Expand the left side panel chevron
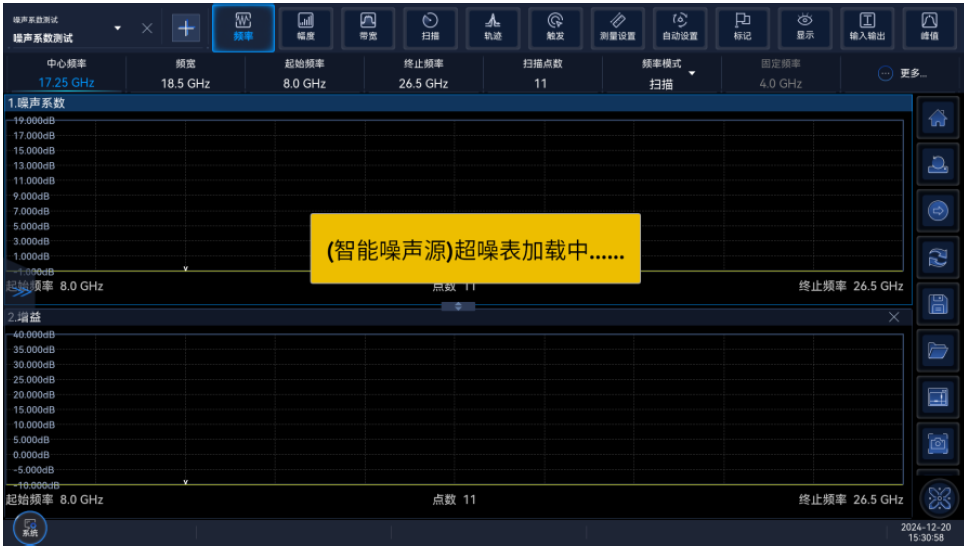Image resolution: width=966 pixels, height=548 pixels. coord(20,292)
